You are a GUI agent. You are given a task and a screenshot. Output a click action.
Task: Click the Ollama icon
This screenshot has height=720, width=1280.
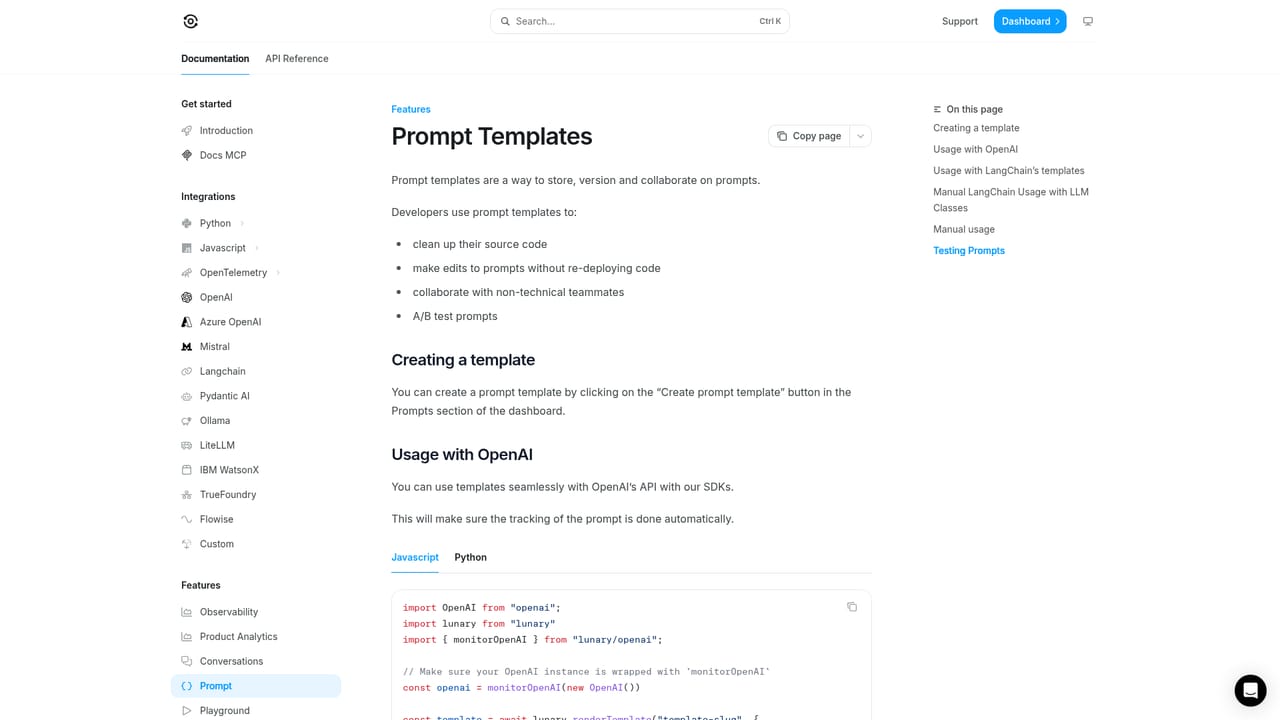tap(187, 421)
